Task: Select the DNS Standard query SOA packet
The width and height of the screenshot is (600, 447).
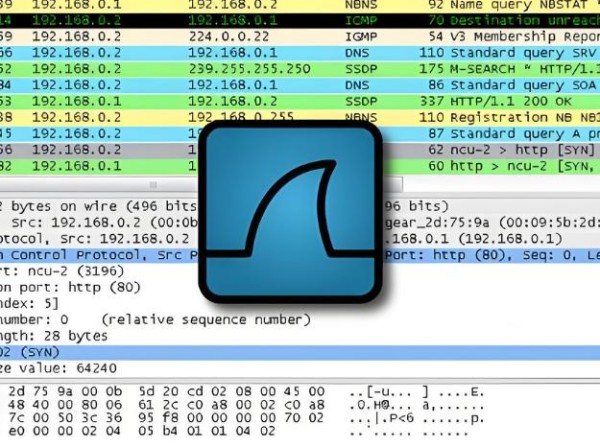Action: (x=300, y=85)
